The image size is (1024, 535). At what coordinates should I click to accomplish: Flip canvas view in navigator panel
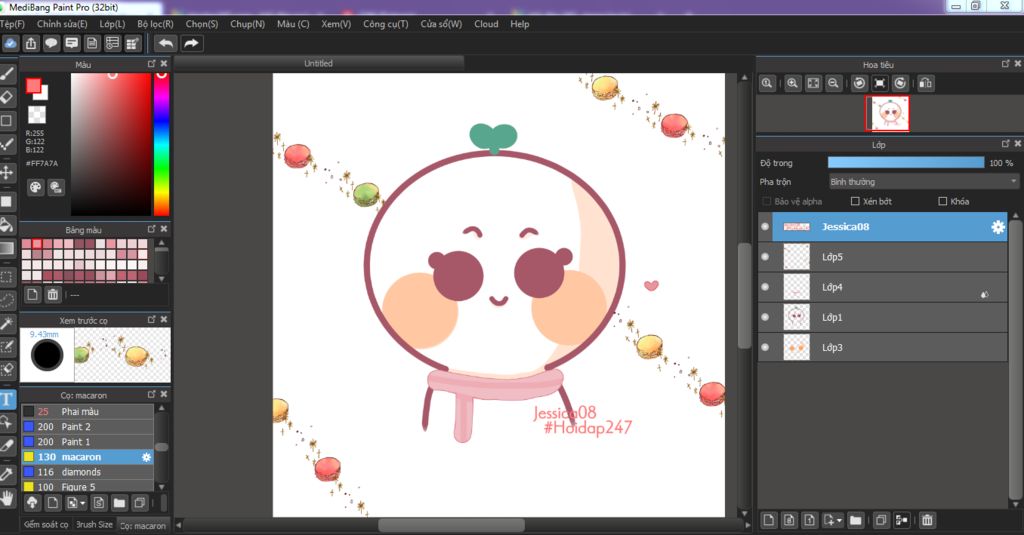(x=925, y=84)
